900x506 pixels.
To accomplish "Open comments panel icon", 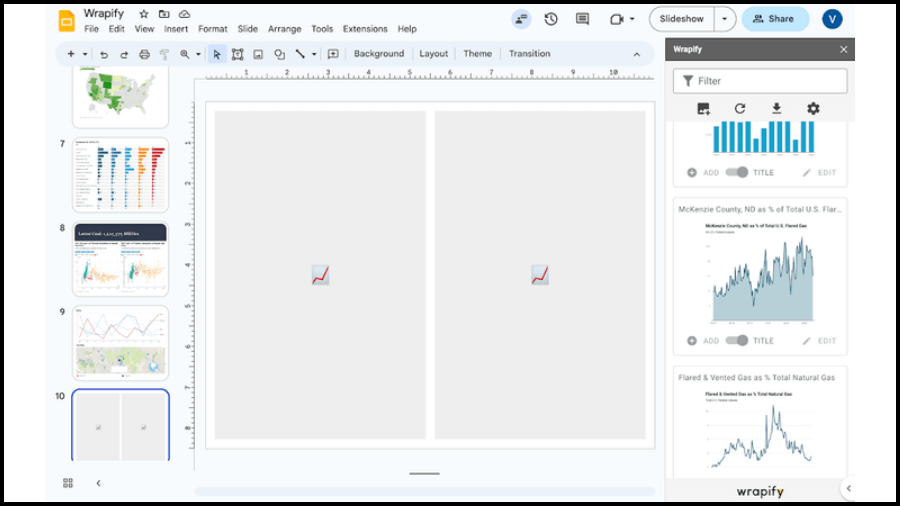I will 582,19.
